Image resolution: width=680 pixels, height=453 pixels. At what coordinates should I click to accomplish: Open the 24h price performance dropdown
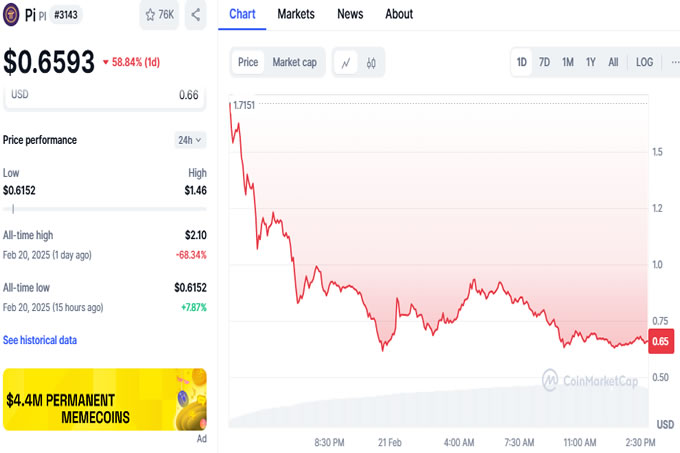point(190,140)
